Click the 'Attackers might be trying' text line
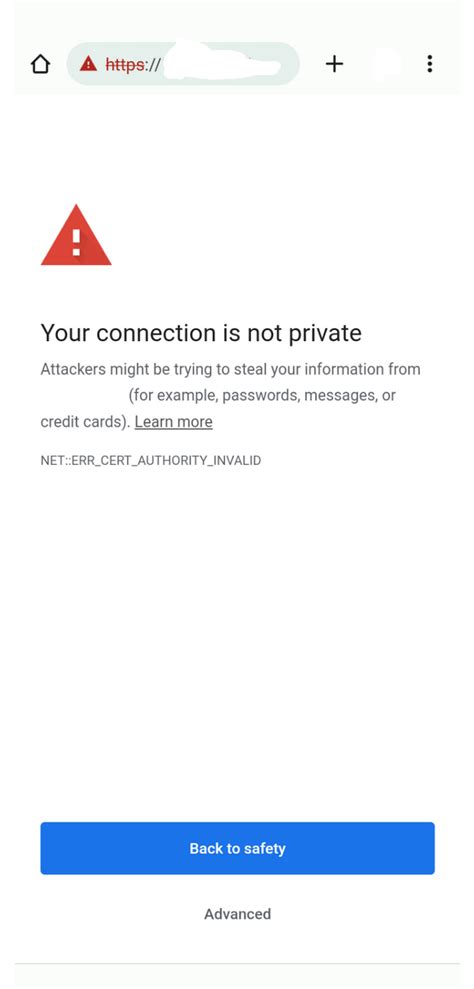The height and width of the screenshot is (989, 474). pos(230,369)
